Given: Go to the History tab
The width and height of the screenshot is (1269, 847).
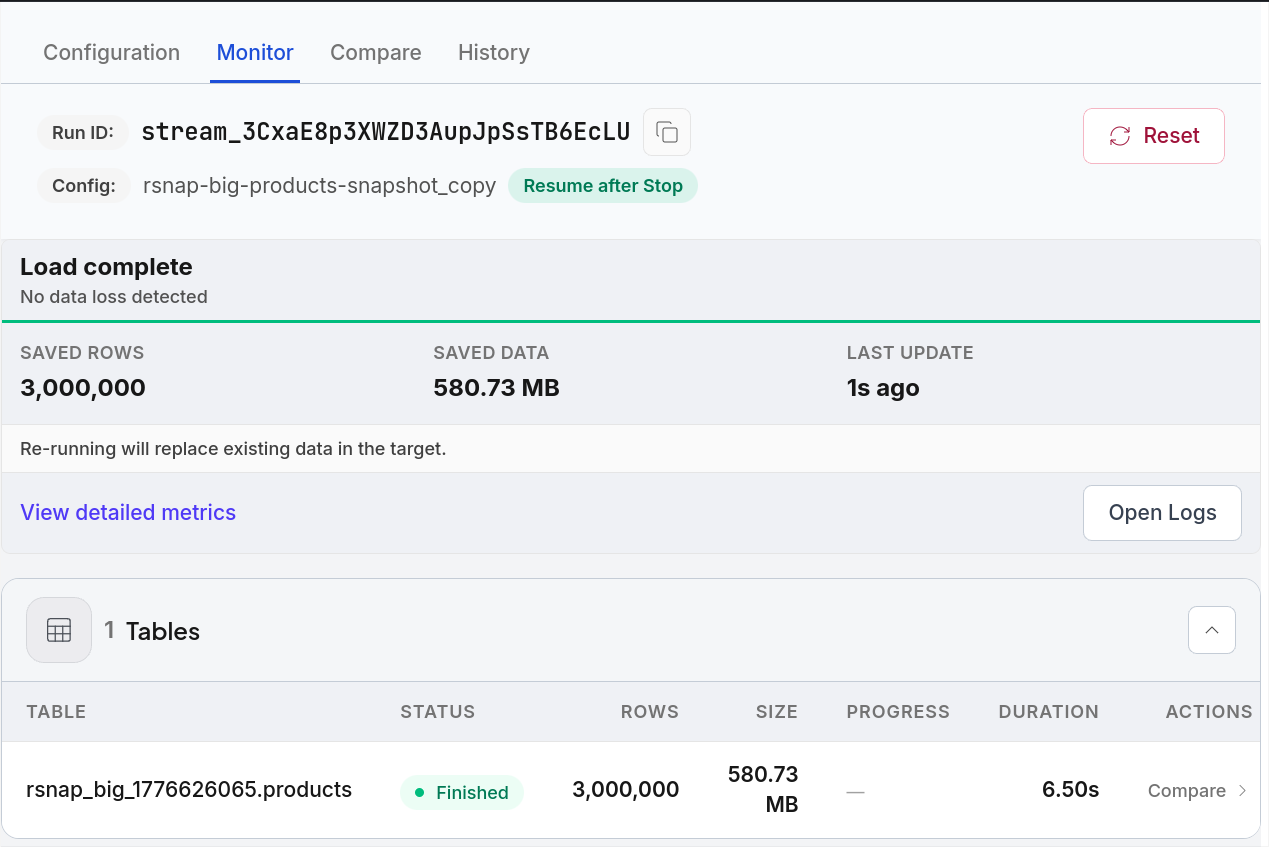Looking at the screenshot, I should tap(494, 52).
